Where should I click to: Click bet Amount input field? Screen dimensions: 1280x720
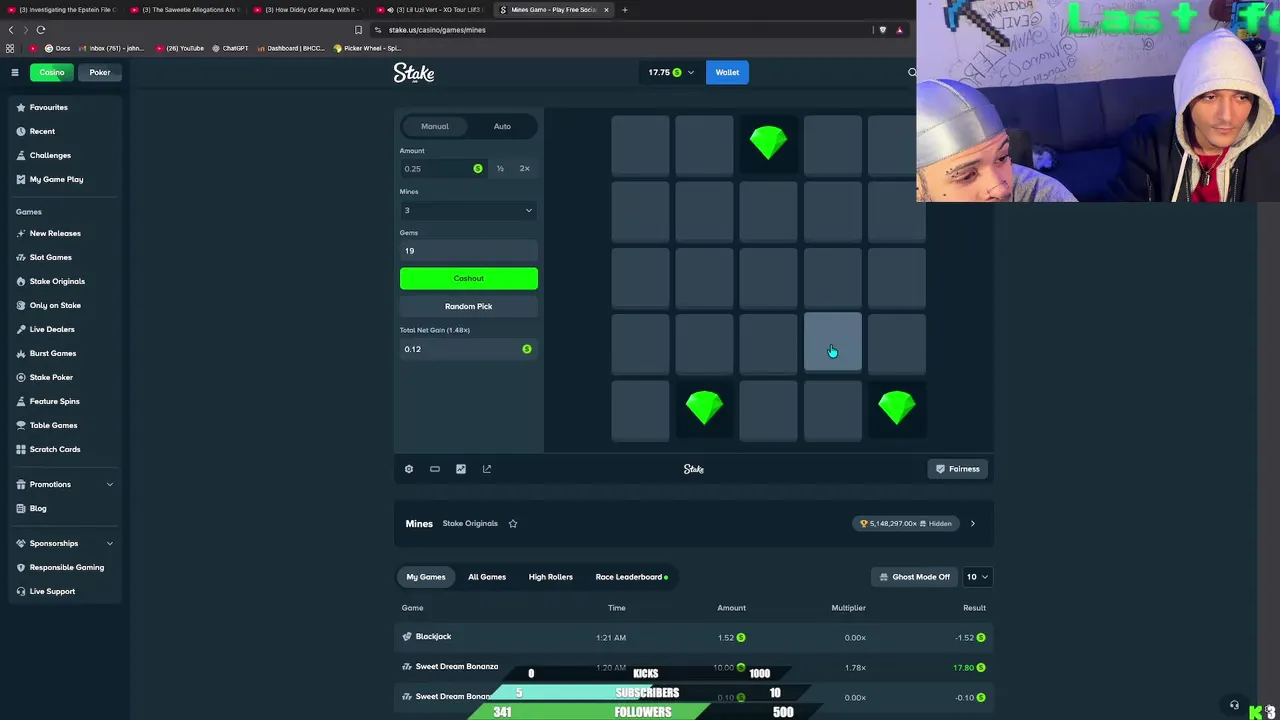pos(443,168)
